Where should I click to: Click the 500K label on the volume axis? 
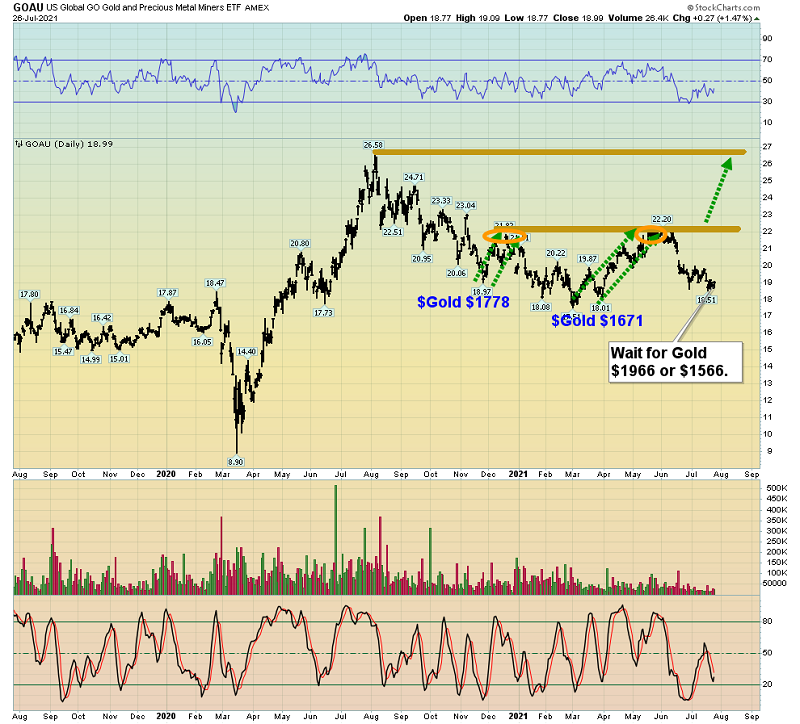point(777,488)
